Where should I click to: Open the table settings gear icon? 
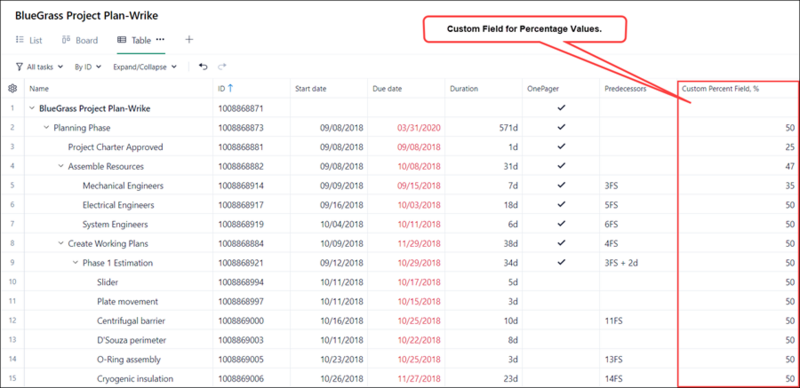[x=13, y=88]
